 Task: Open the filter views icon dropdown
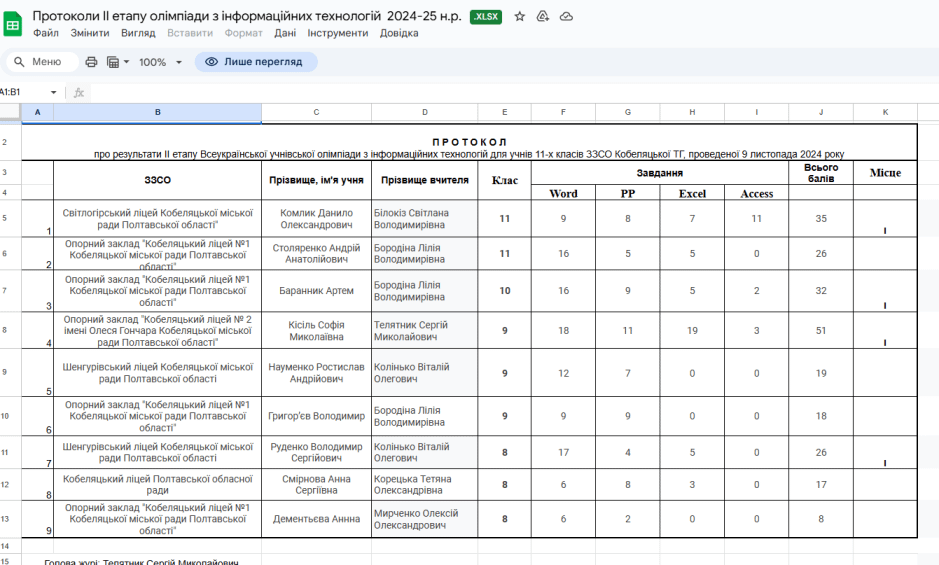click(116, 62)
